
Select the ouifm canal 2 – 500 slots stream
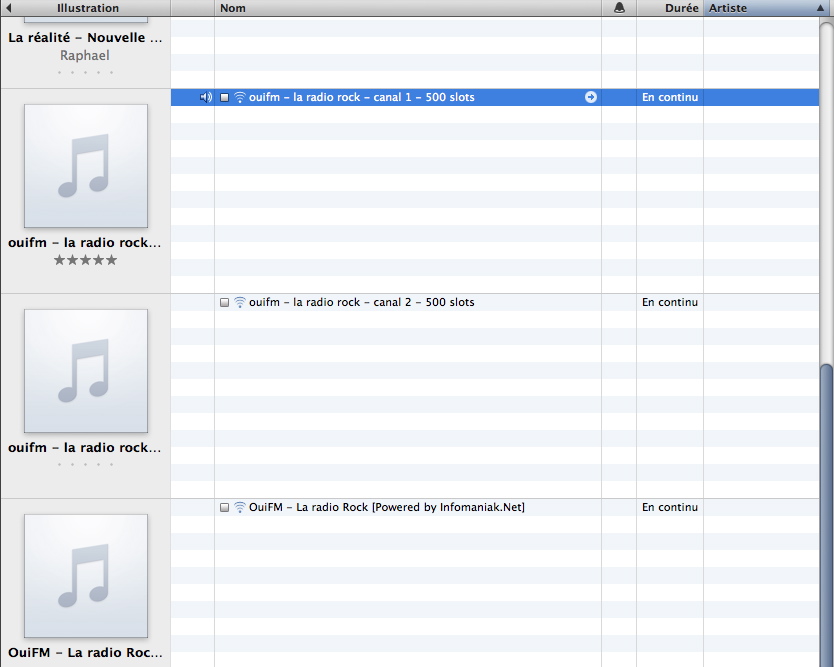pos(362,302)
